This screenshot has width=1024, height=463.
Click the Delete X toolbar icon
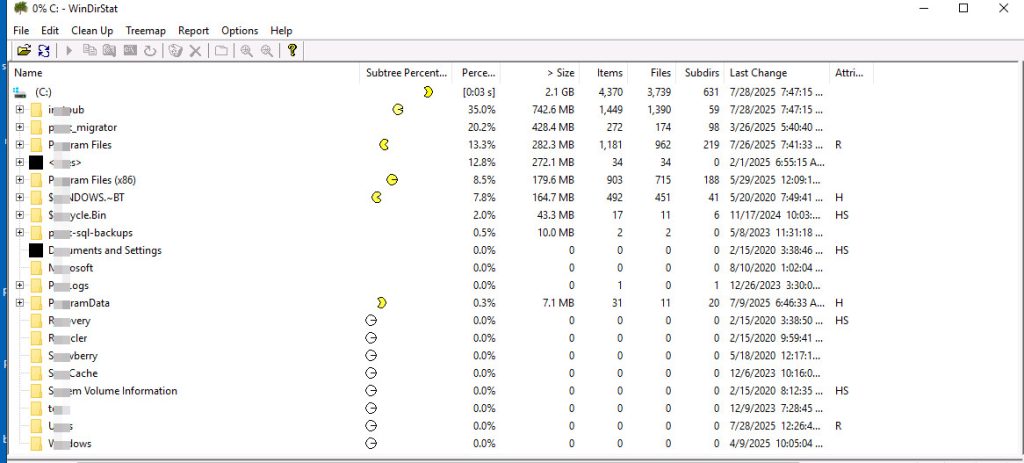coord(195,51)
